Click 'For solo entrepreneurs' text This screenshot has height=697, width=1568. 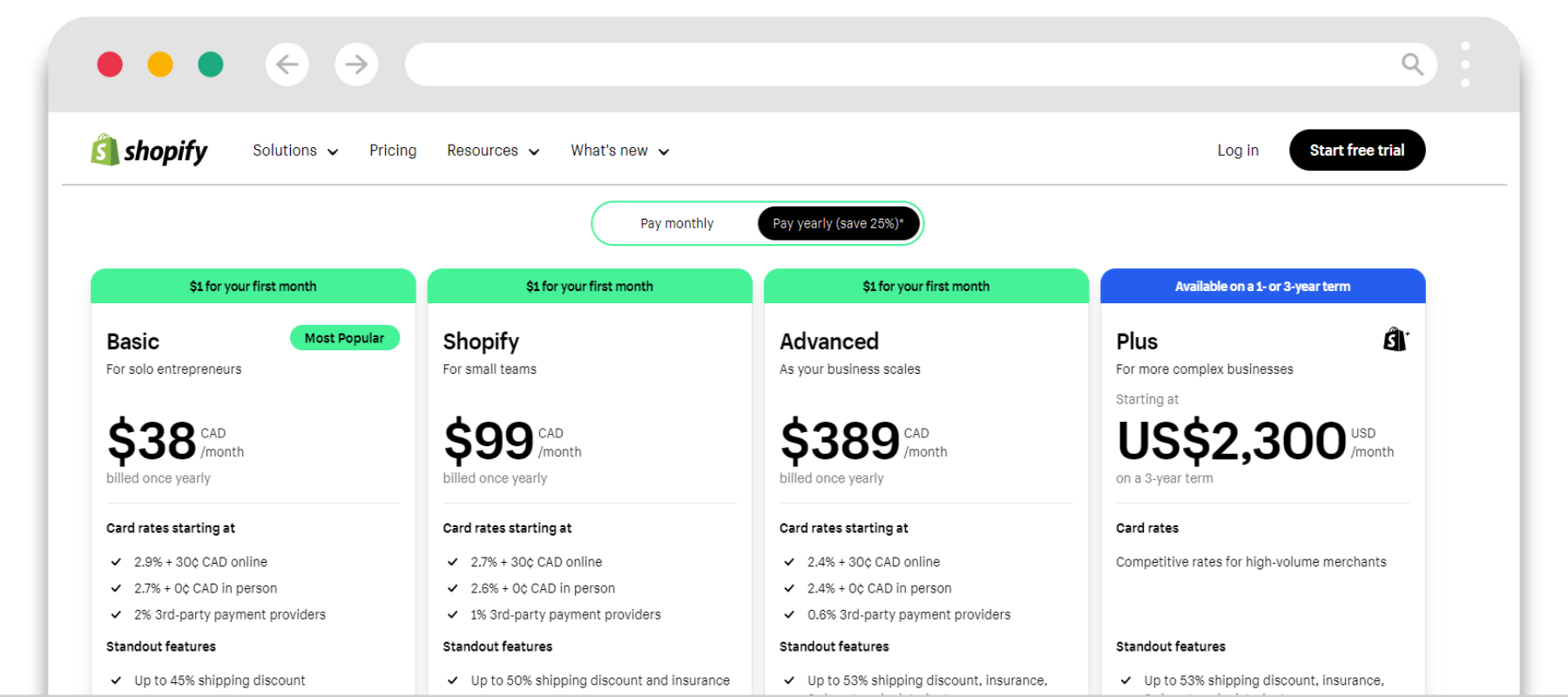point(174,369)
